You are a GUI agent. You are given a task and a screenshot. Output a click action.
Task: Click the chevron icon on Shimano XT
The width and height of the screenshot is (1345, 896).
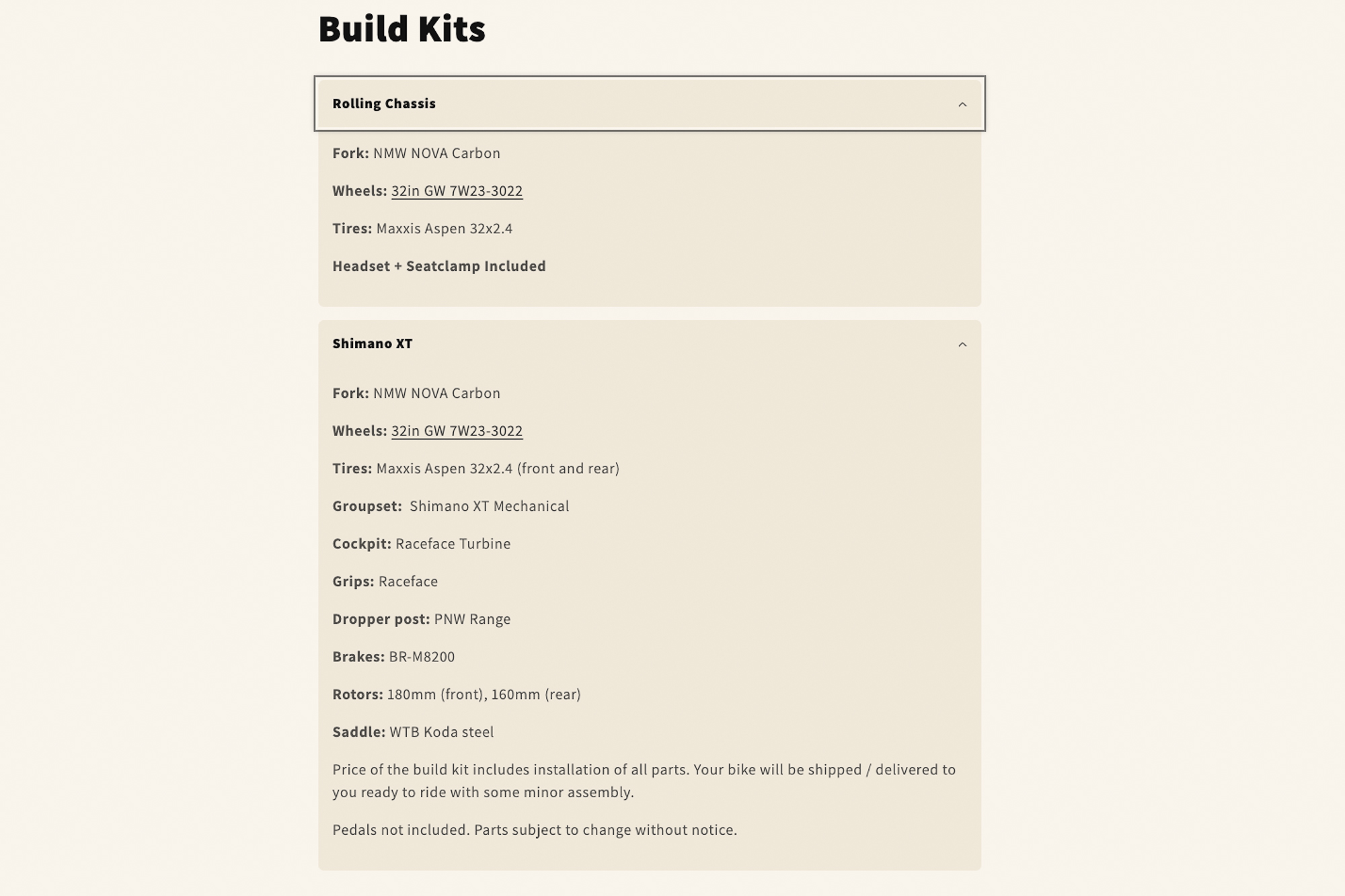[962, 344]
